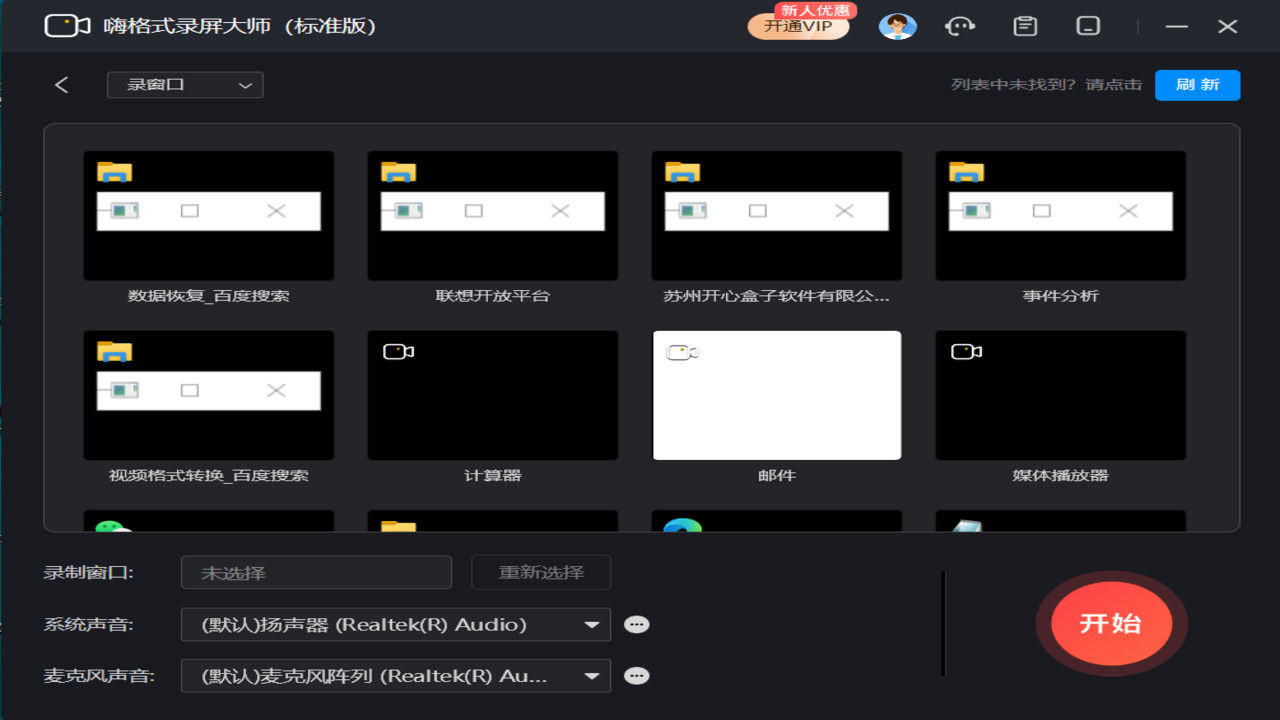
Task: Start recording with the 开始 button
Action: [1110, 624]
